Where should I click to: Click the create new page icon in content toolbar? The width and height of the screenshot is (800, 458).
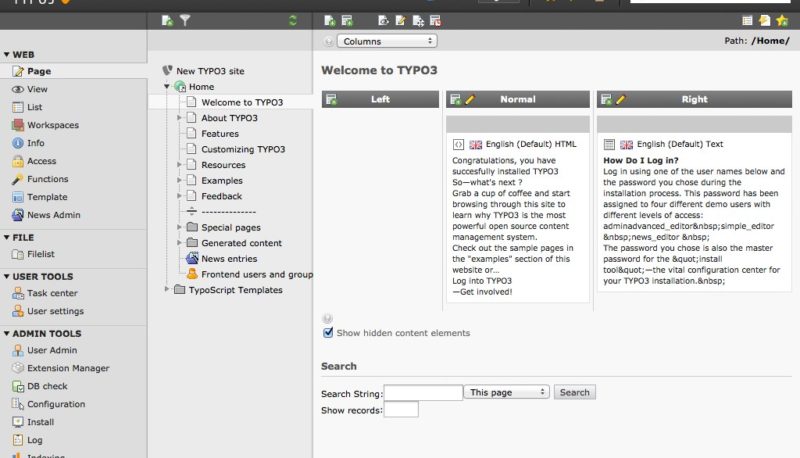[330, 20]
